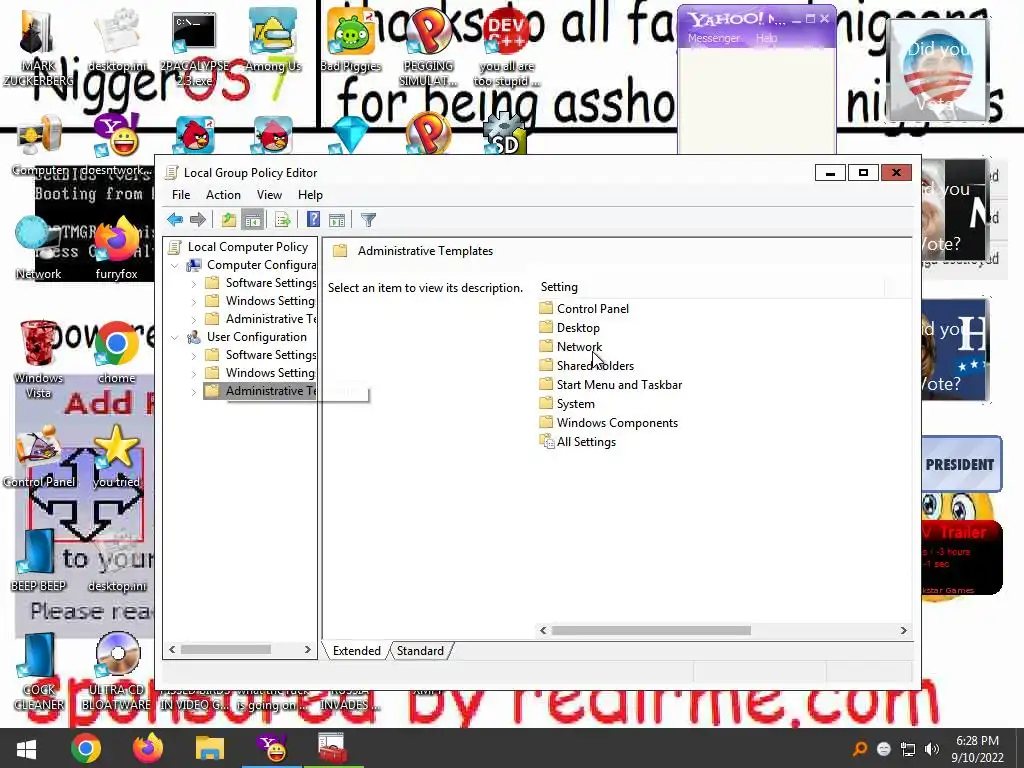The image size is (1024, 768).
Task: Click the Forward arrow toolbar icon
Action: coord(197,220)
